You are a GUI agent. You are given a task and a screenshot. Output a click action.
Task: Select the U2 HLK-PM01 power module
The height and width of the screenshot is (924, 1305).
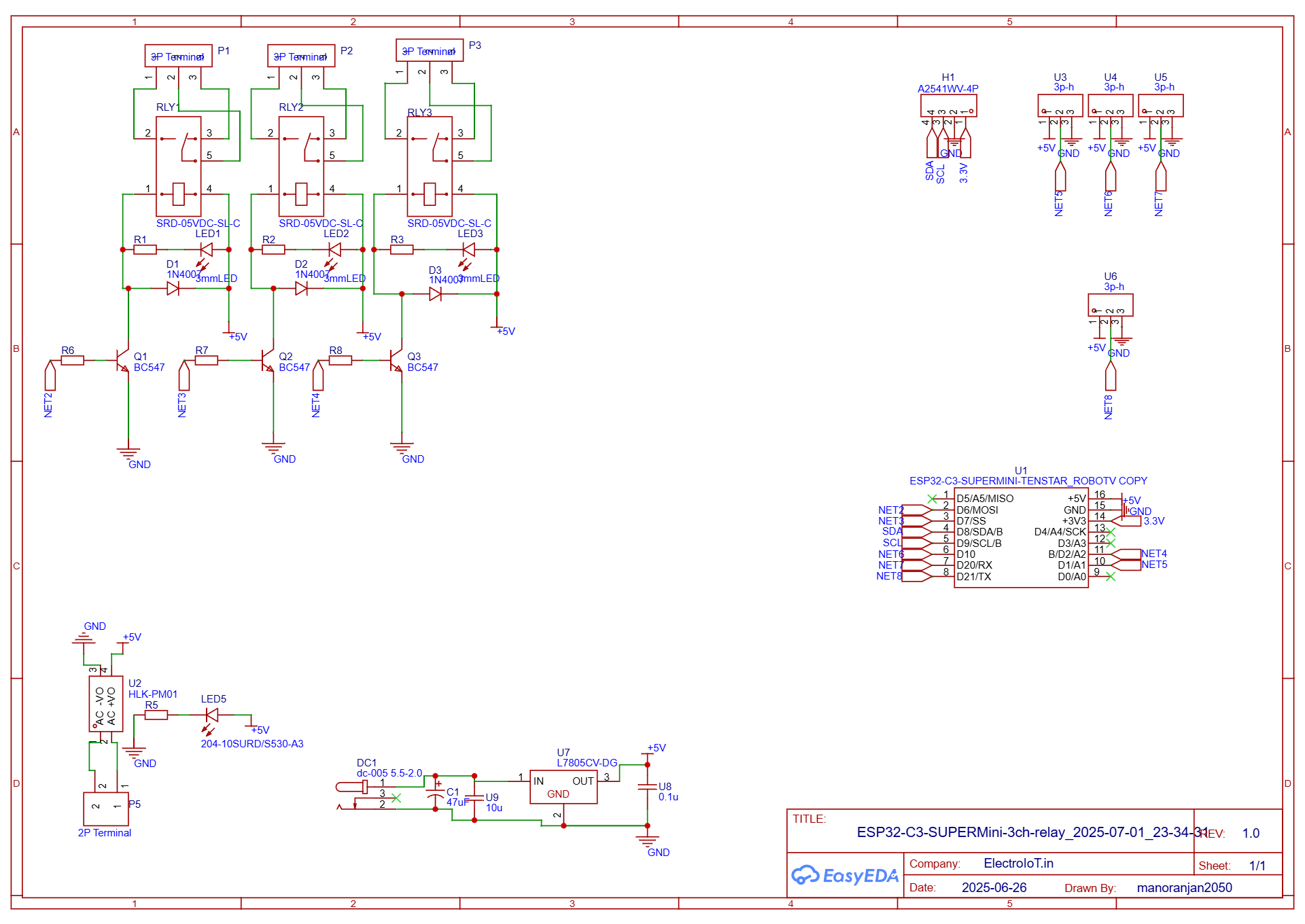[x=106, y=704]
